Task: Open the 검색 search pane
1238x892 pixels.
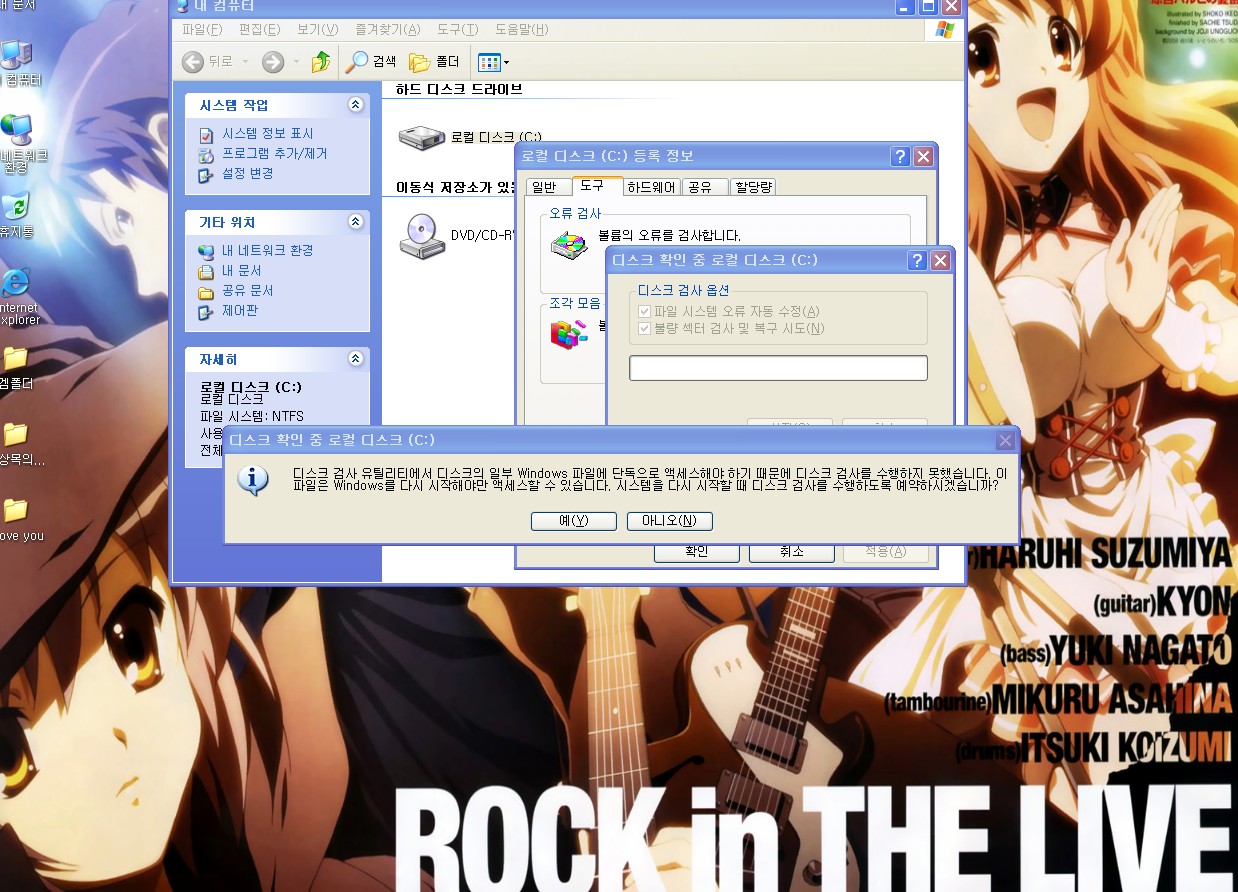Action: click(371, 62)
